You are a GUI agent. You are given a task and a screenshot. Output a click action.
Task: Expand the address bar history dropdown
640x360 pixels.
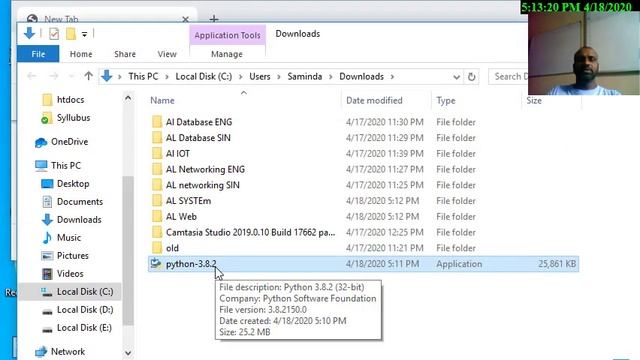(x=456, y=77)
